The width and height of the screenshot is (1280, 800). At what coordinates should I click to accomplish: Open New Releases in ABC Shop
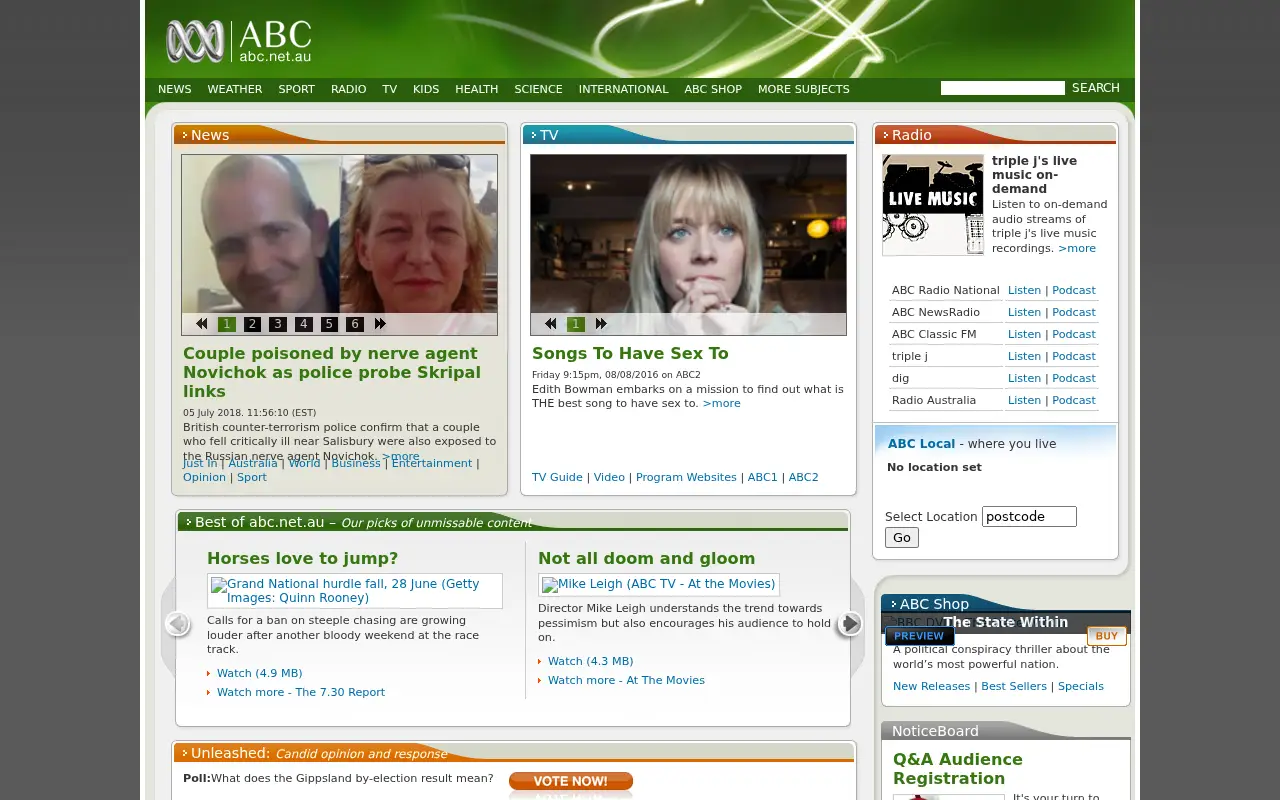pos(931,686)
